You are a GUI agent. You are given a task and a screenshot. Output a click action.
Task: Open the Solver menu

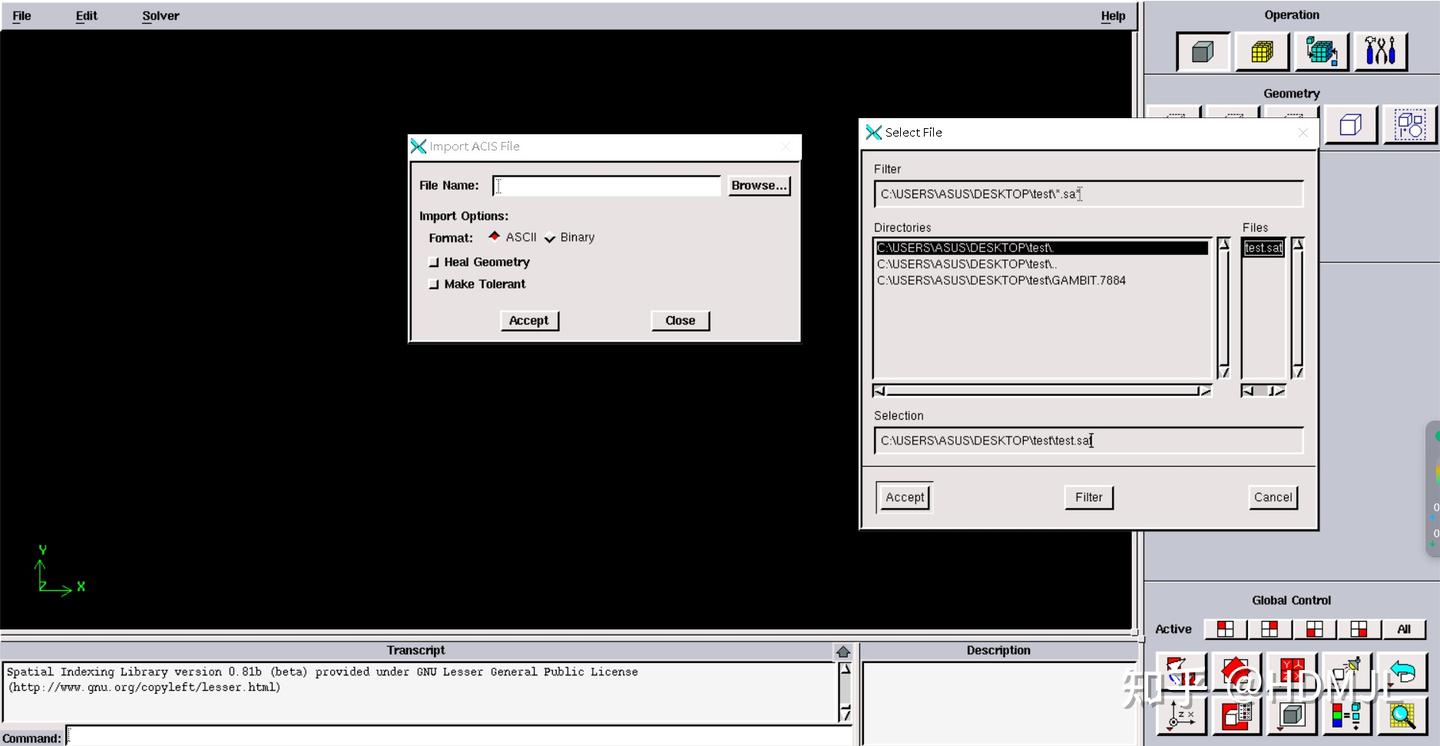click(160, 16)
